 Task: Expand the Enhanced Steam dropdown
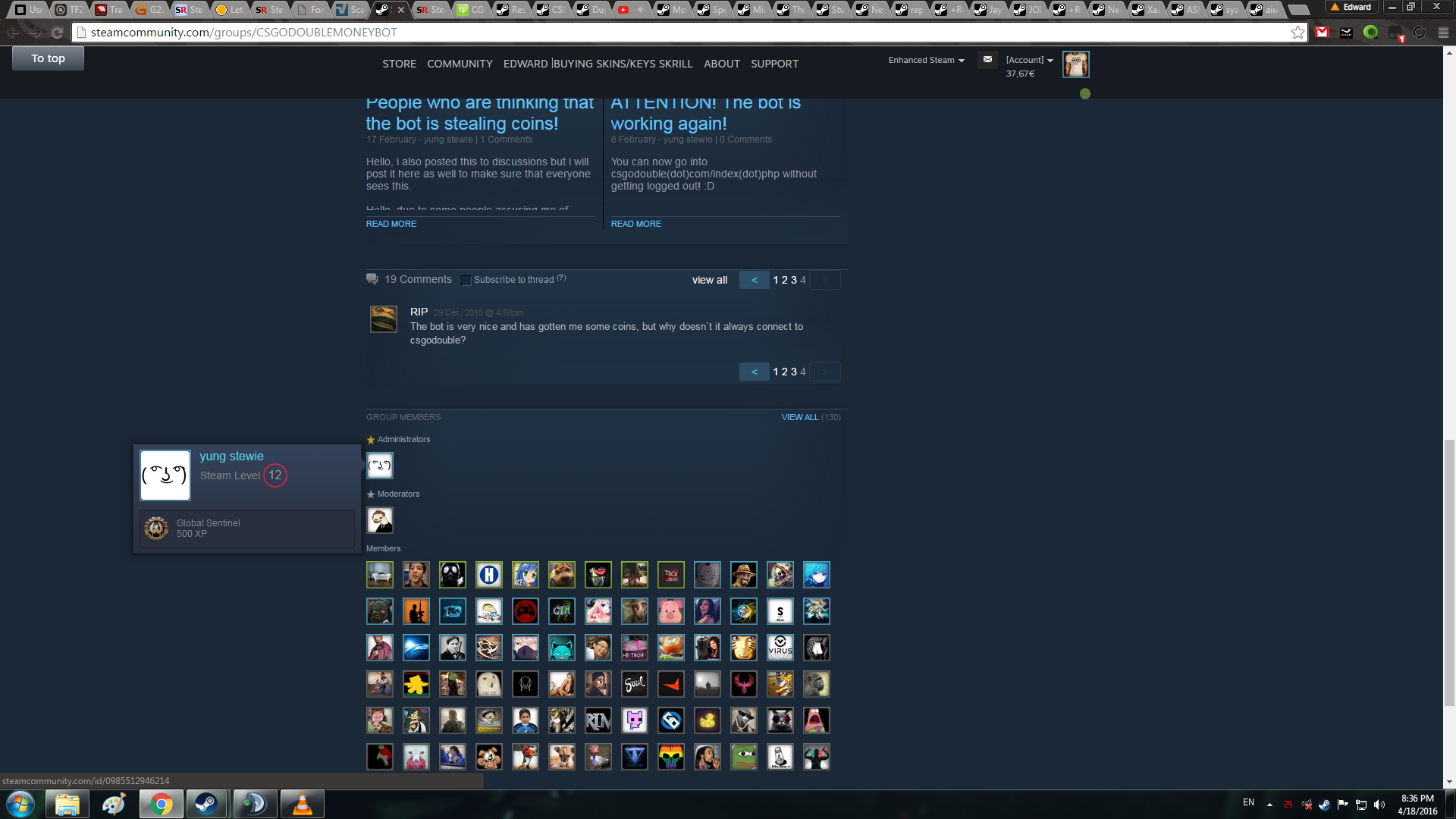pyautogui.click(x=926, y=60)
